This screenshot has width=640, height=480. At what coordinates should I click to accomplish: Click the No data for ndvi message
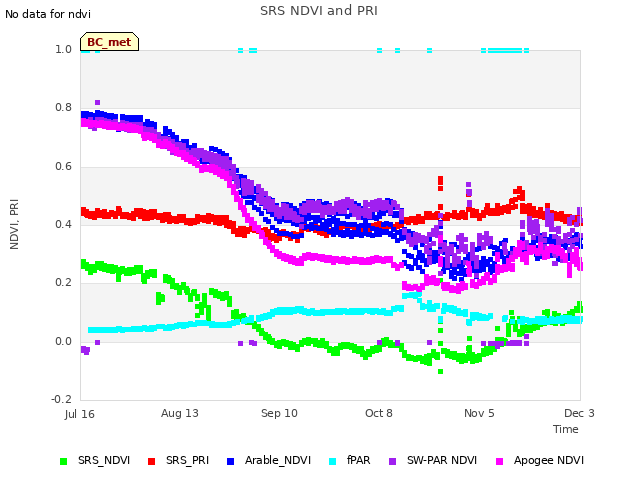(48, 14)
